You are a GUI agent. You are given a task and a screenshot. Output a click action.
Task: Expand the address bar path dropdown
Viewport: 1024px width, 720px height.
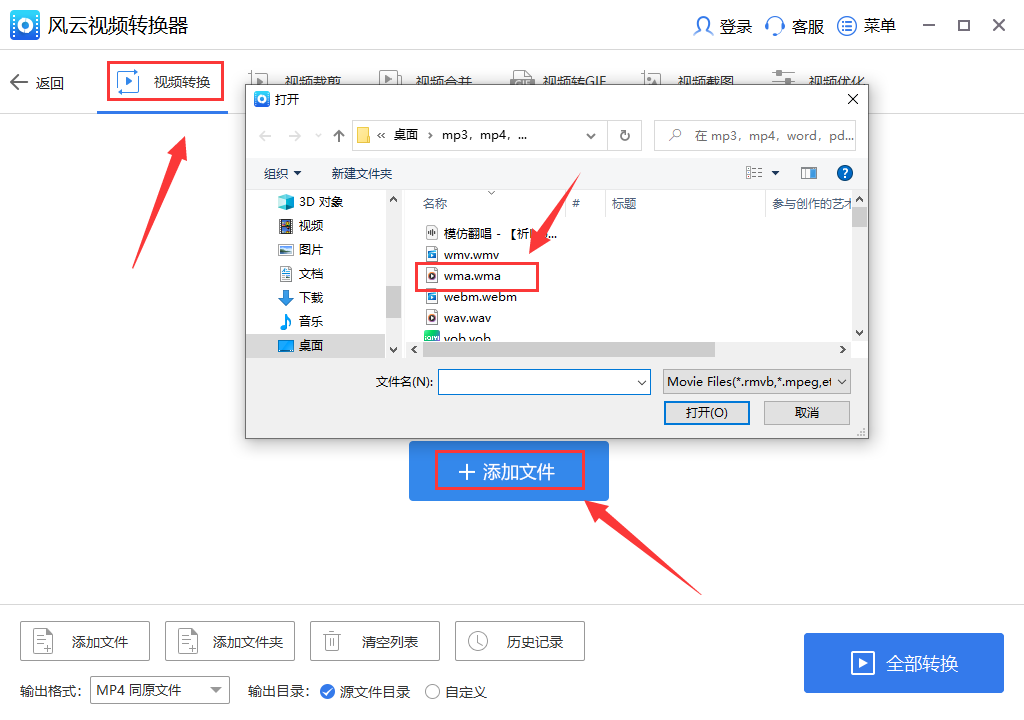[591, 136]
